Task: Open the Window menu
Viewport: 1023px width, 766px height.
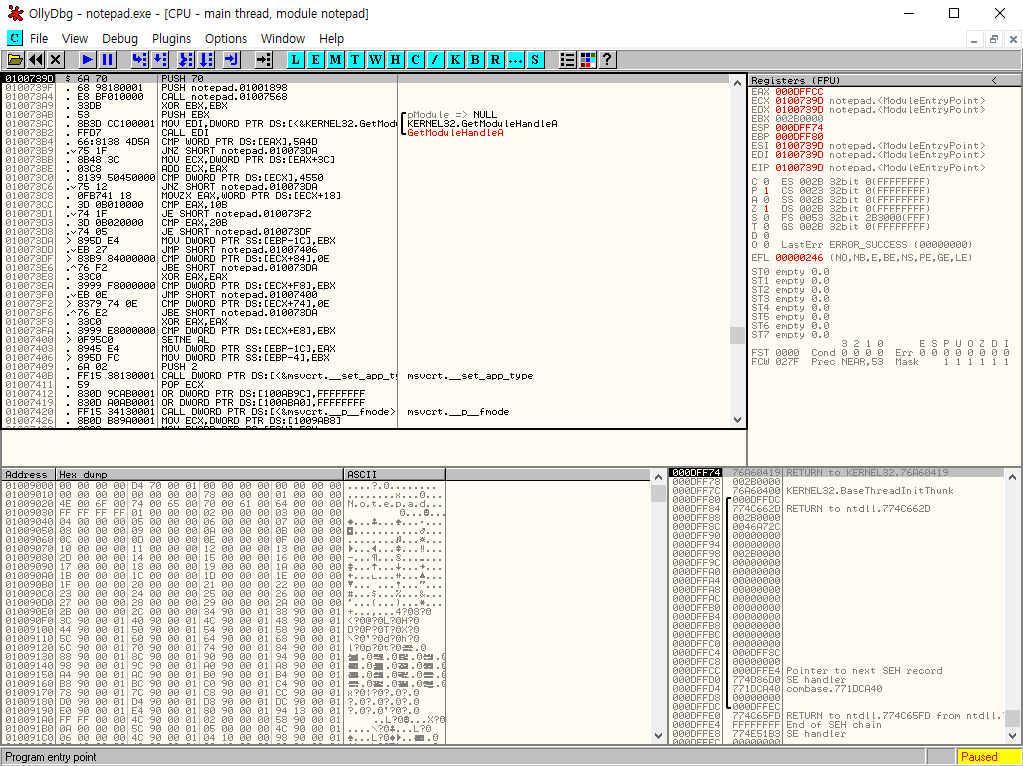Action: point(283,38)
